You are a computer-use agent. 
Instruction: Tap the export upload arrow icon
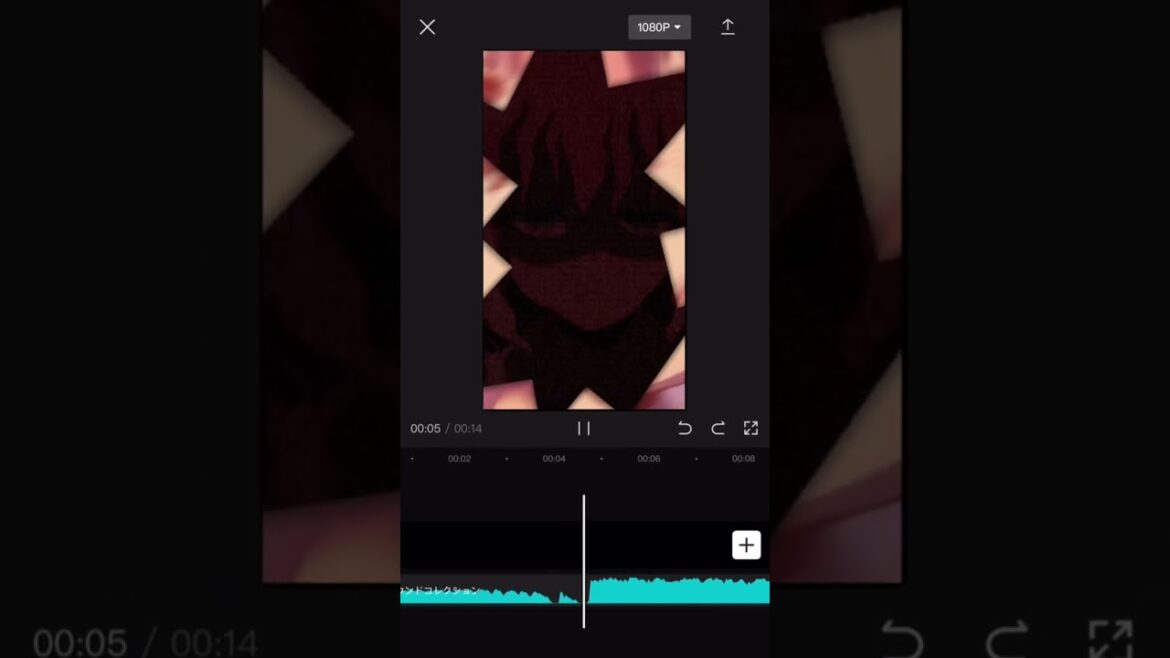(x=728, y=27)
